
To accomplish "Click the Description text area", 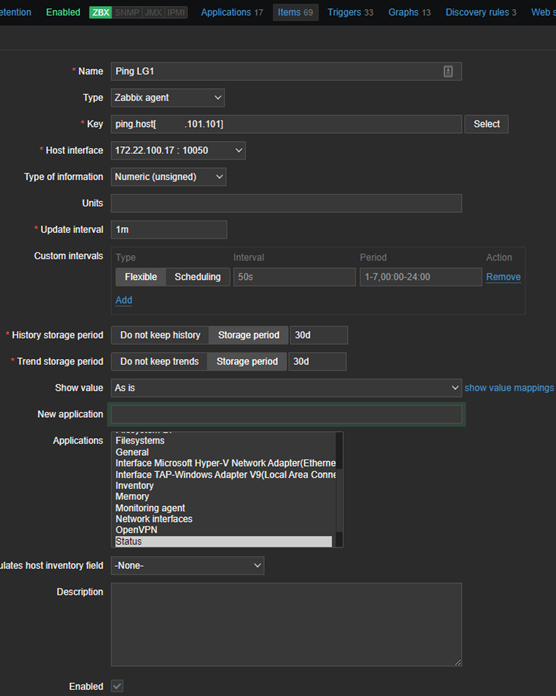I will 286,625.
